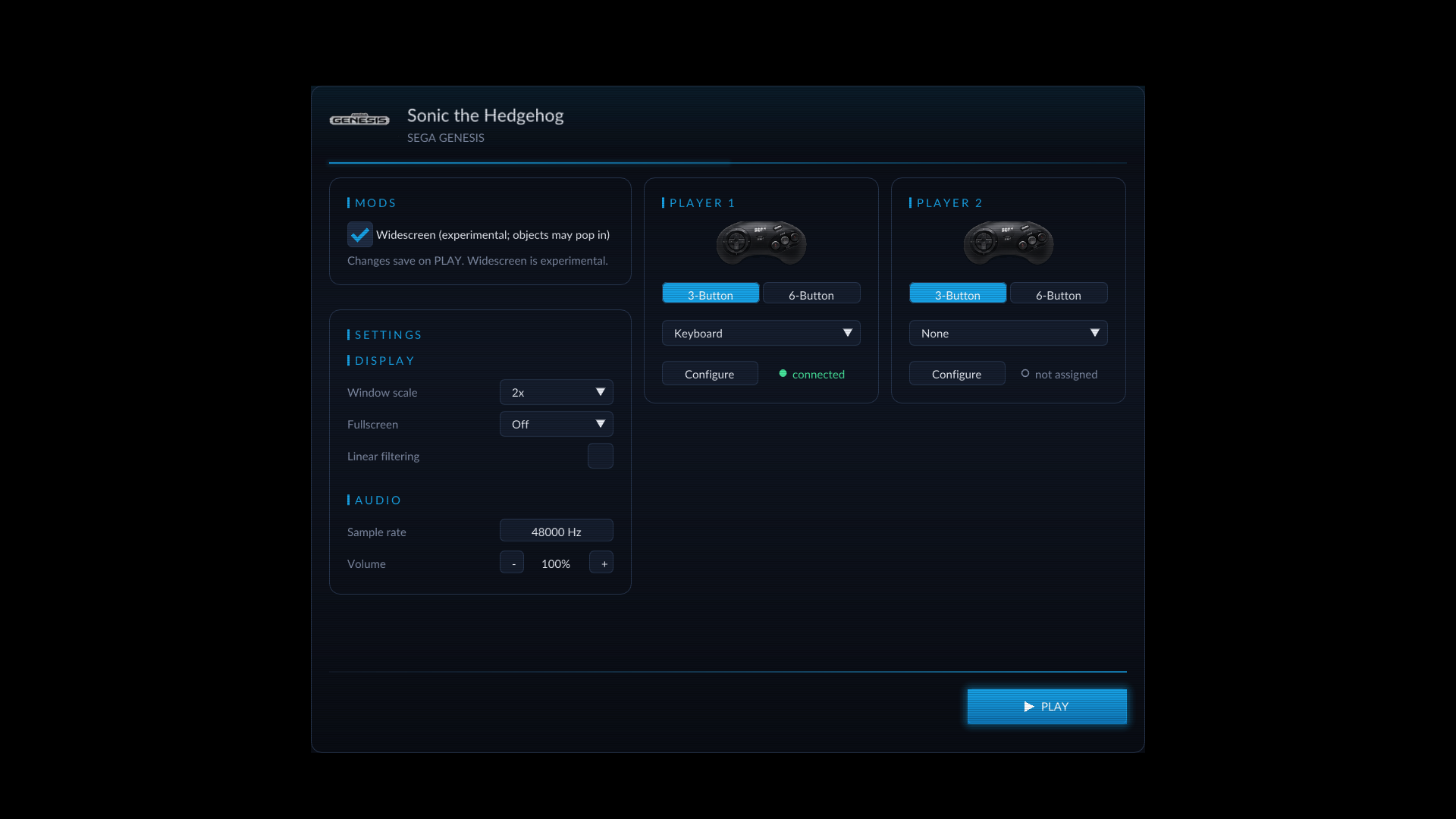Click the 100% volume value
Image resolution: width=1456 pixels, height=819 pixels.
556,563
